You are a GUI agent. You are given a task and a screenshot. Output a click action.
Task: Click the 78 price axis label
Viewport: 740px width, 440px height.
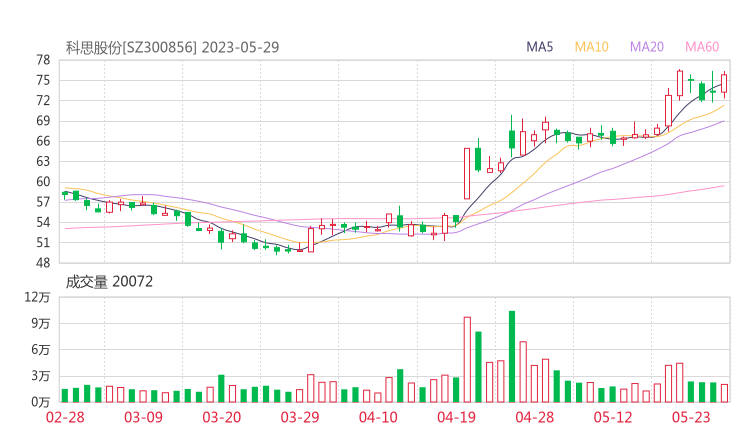click(43, 60)
